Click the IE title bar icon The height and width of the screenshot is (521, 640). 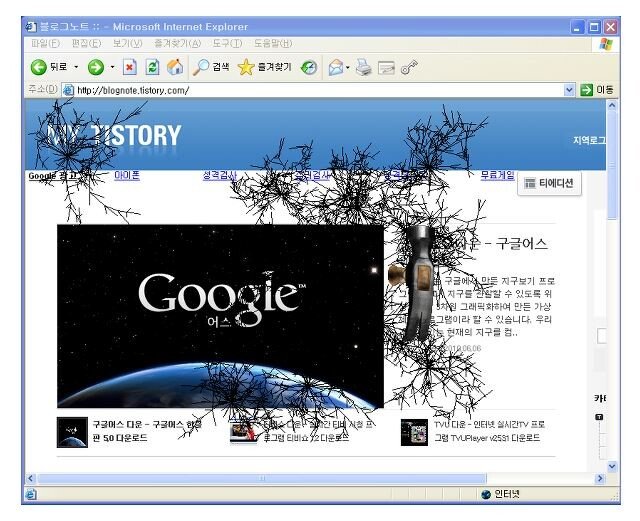tap(31, 27)
